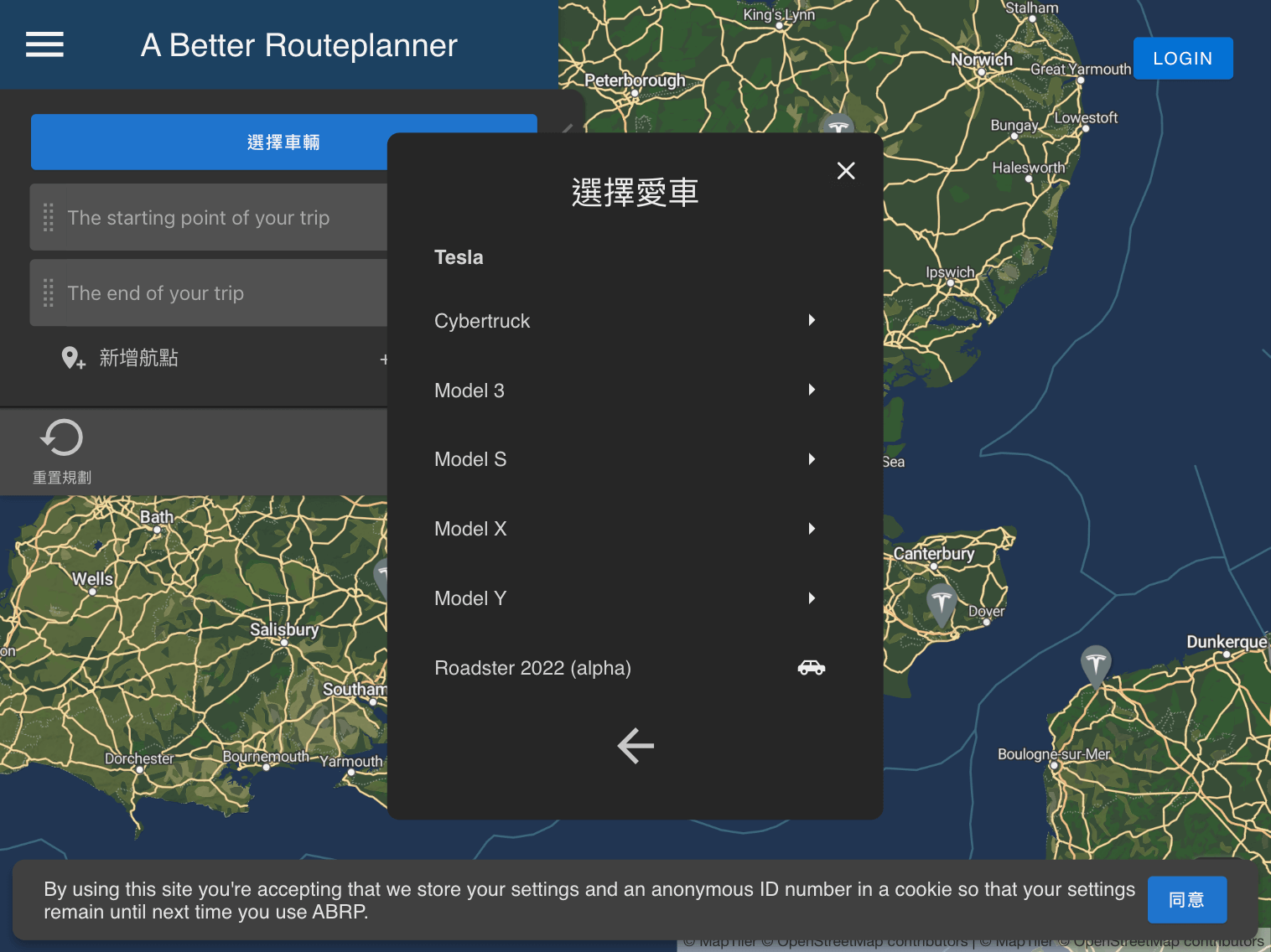Screen dimensions: 1271x952
Task: Focus the end of your trip field
Action: [x=210, y=292]
